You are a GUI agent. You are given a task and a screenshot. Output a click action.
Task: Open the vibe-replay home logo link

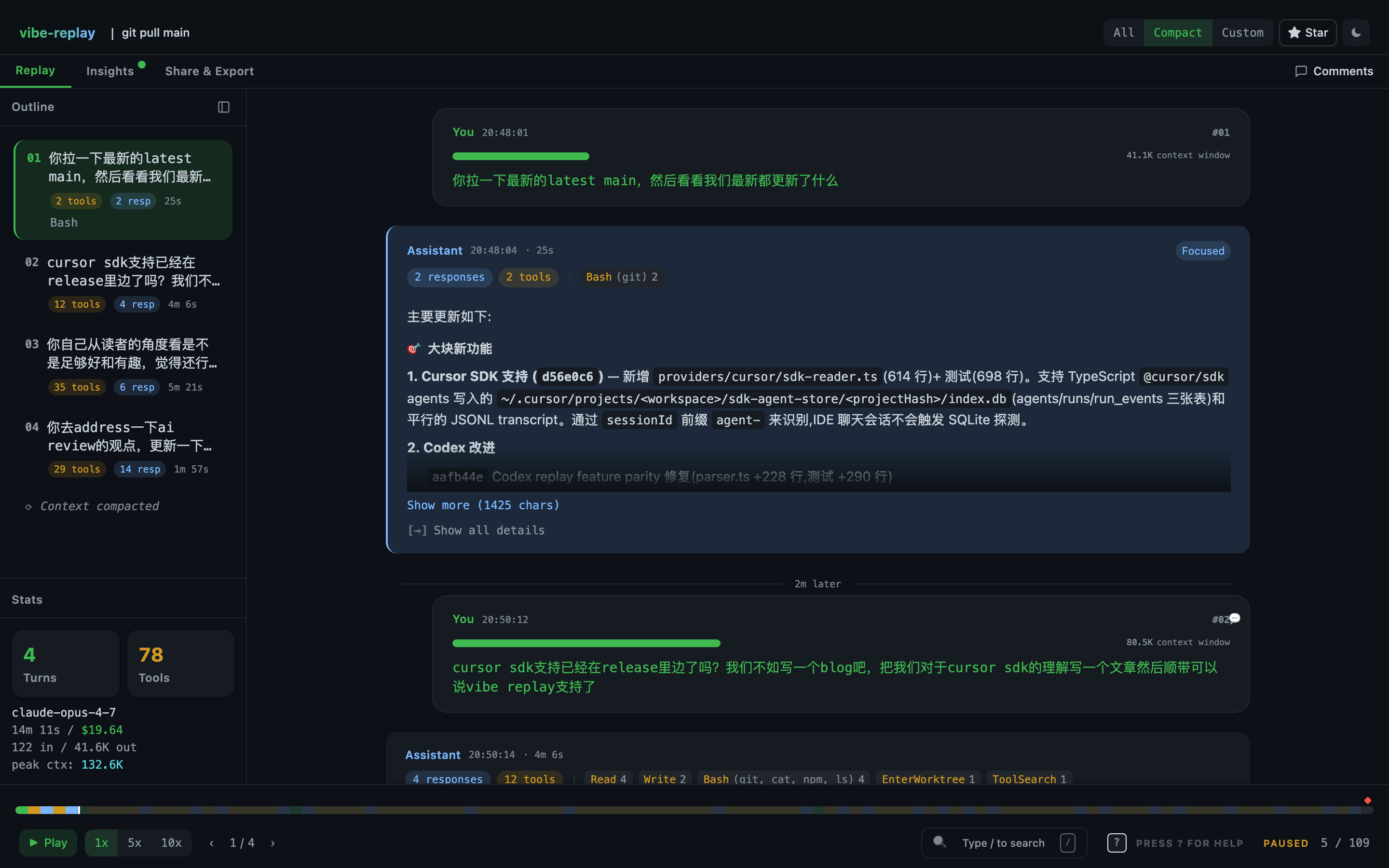[x=57, y=33]
